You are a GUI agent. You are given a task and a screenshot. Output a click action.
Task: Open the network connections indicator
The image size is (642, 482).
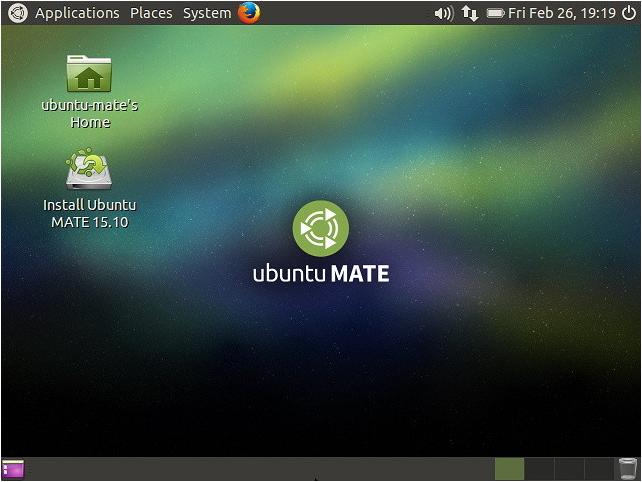[469, 14]
